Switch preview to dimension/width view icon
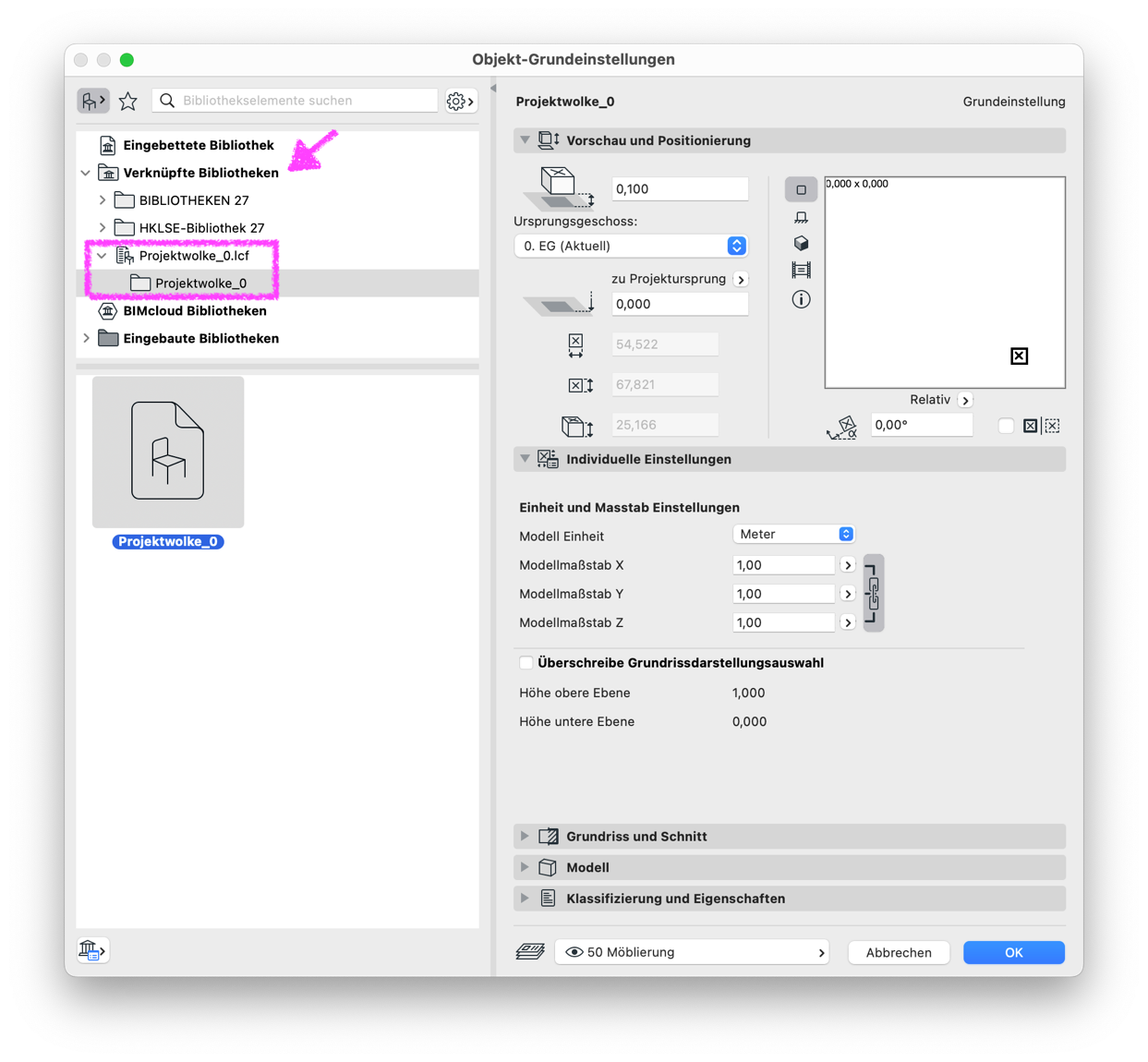This screenshot has height=1062, width=1148. pyautogui.click(x=801, y=271)
